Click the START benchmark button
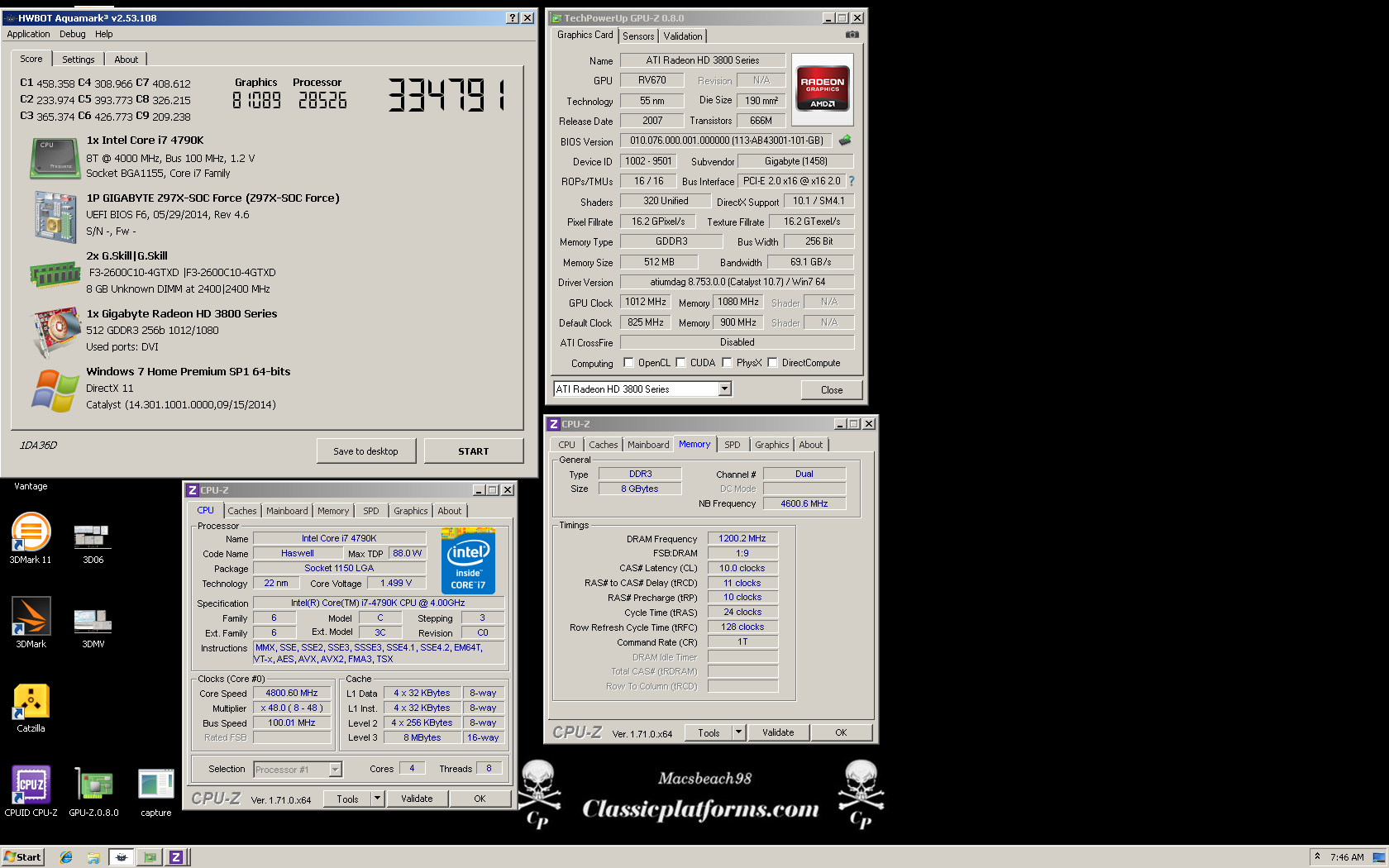This screenshot has width=1389, height=868. coord(473,451)
